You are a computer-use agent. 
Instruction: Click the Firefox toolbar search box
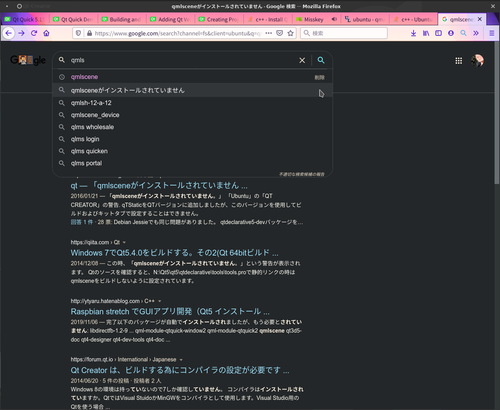(x=344, y=33)
